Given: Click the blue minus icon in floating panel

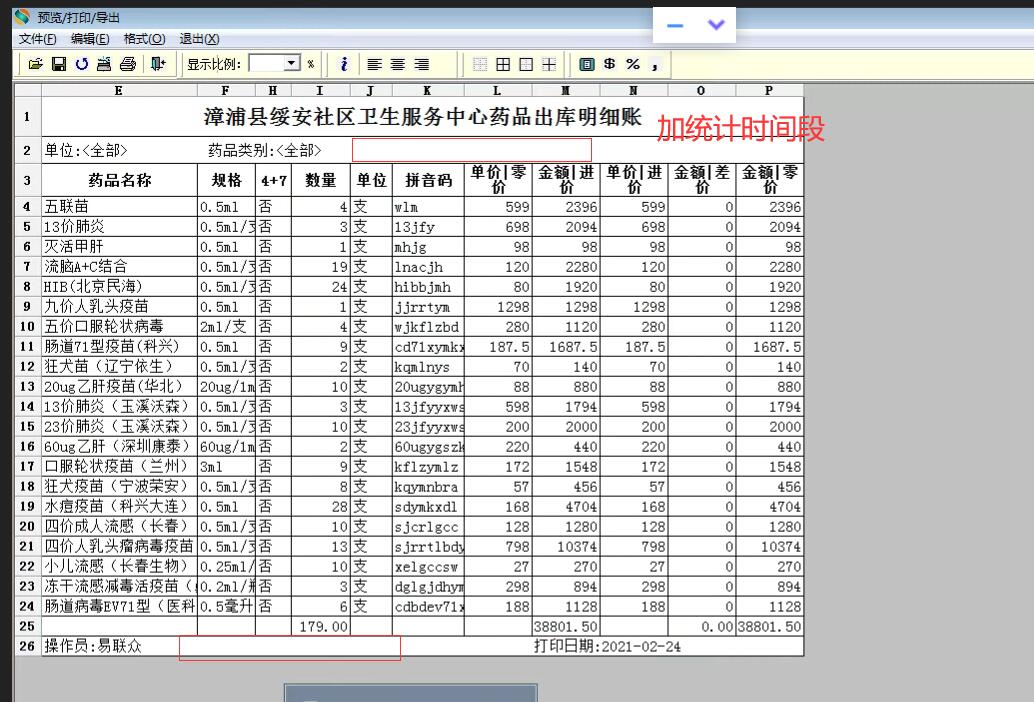Looking at the screenshot, I should [675, 26].
